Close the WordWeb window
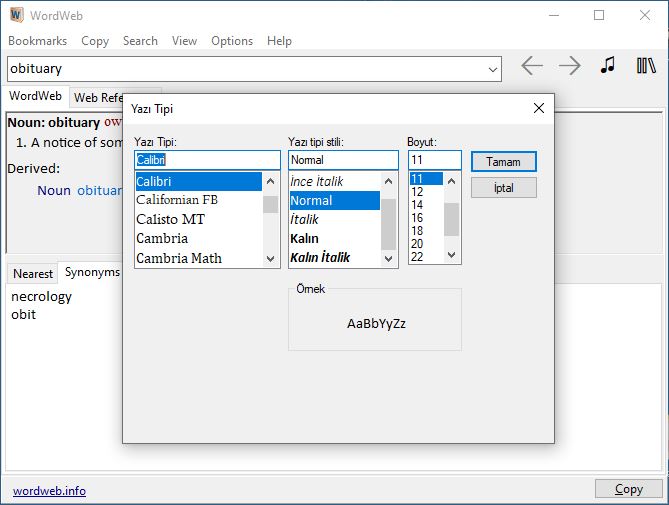The image size is (669, 505). [645, 15]
